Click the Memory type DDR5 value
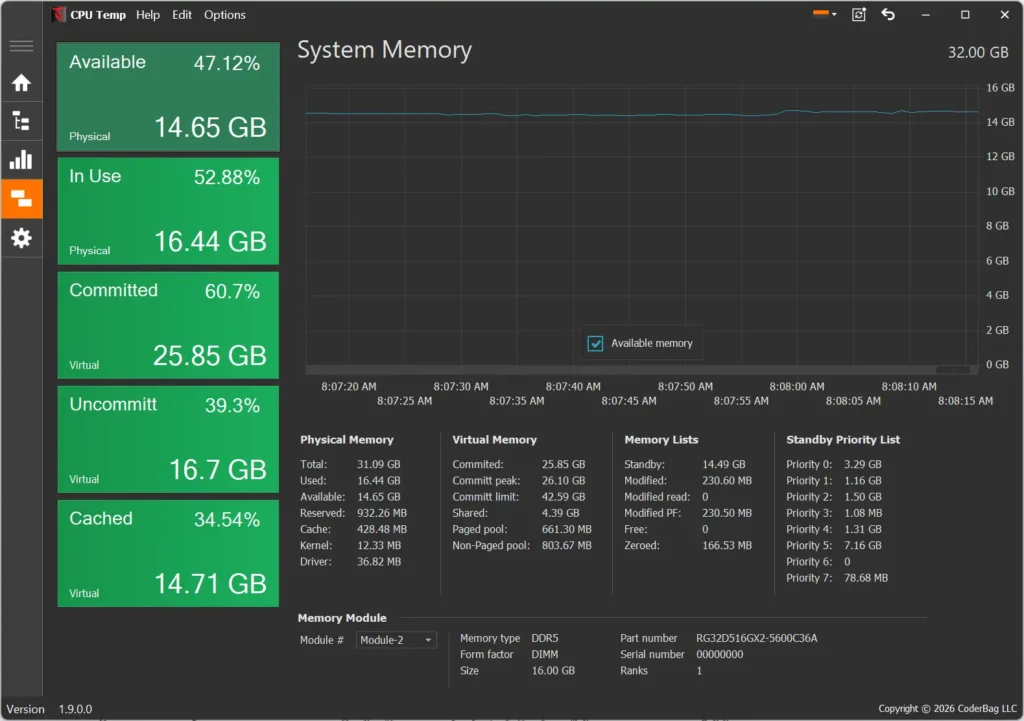Screen dimensions: 1024x721 tap(545, 638)
